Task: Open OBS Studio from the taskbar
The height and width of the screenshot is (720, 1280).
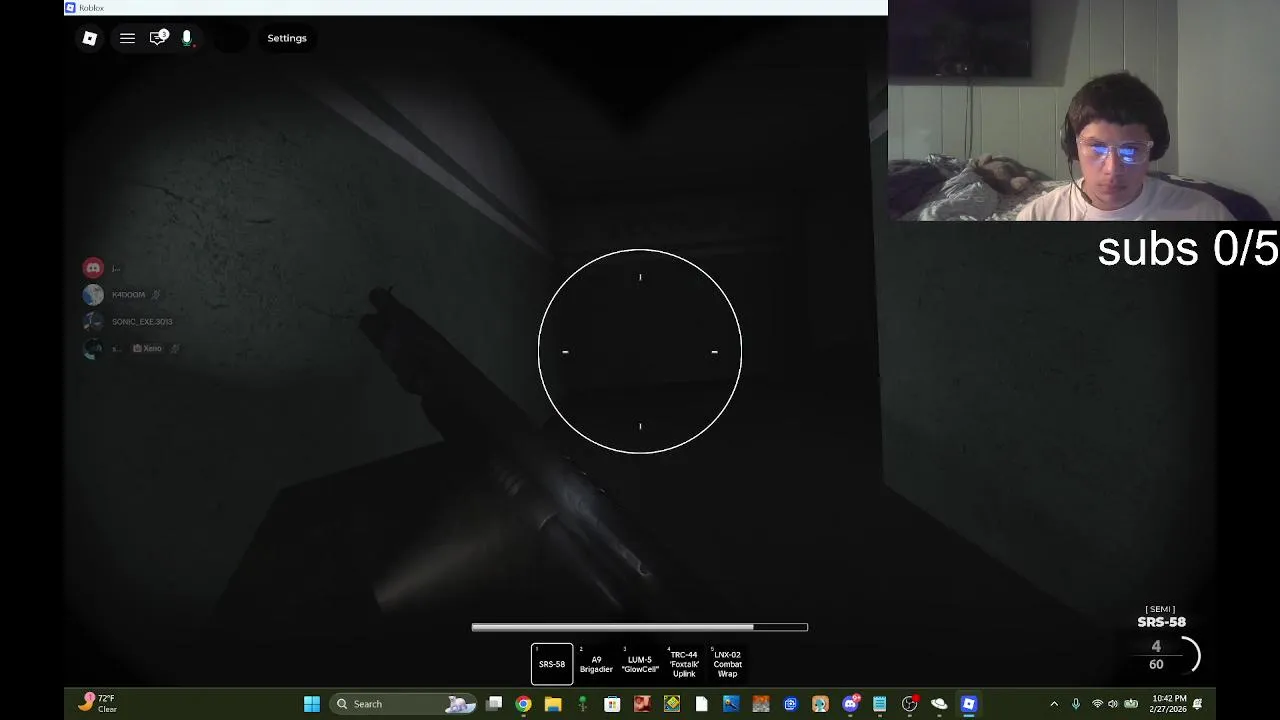Action: pos(909,704)
